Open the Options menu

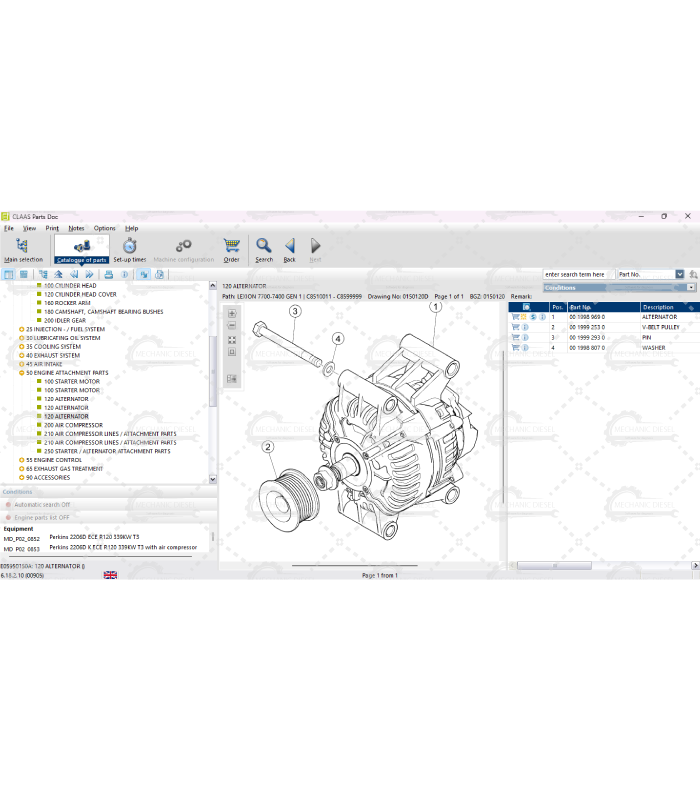coord(105,228)
